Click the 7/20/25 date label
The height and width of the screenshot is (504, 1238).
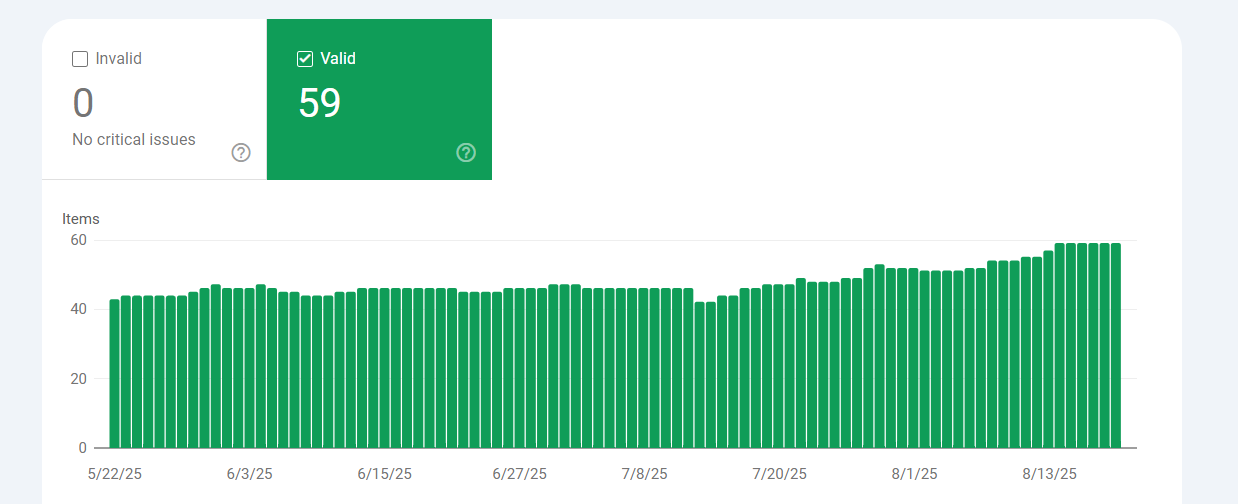779,474
